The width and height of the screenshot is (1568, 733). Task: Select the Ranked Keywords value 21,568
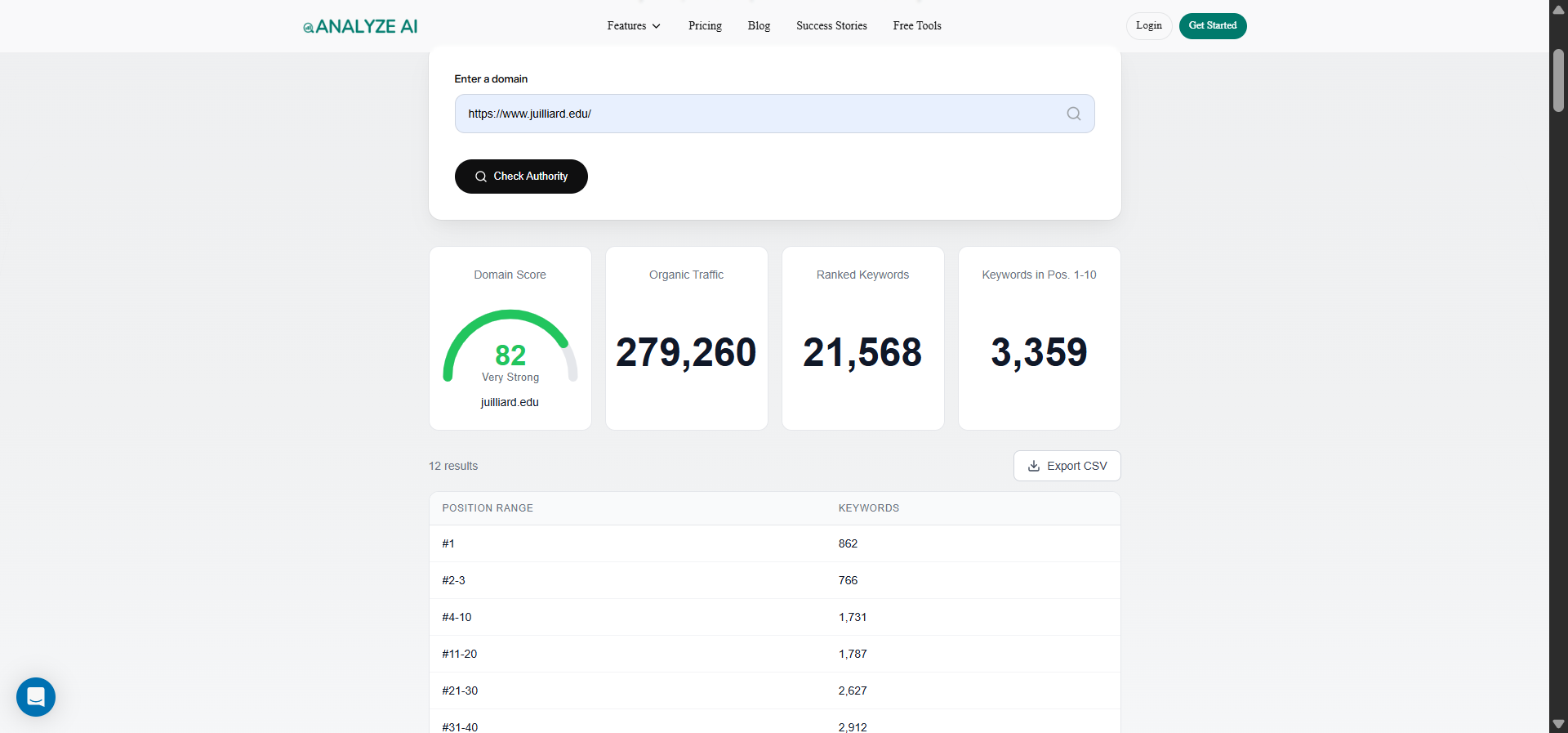[x=862, y=352]
